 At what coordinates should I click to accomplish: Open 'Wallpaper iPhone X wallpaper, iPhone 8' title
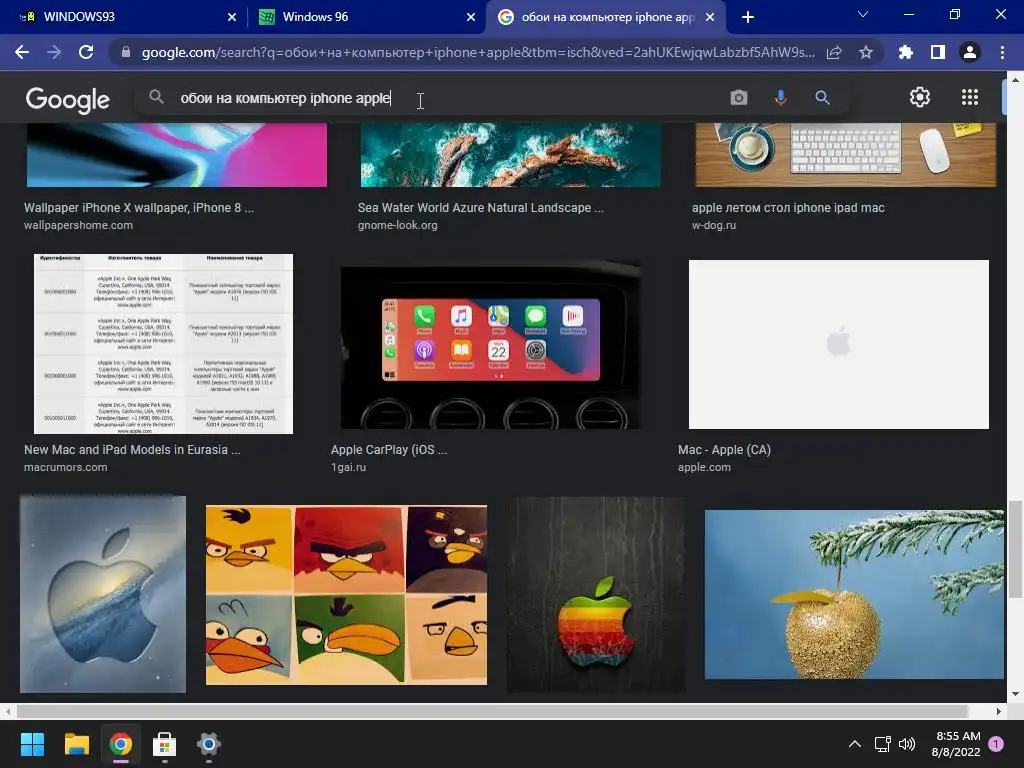click(x=139, y=208)
